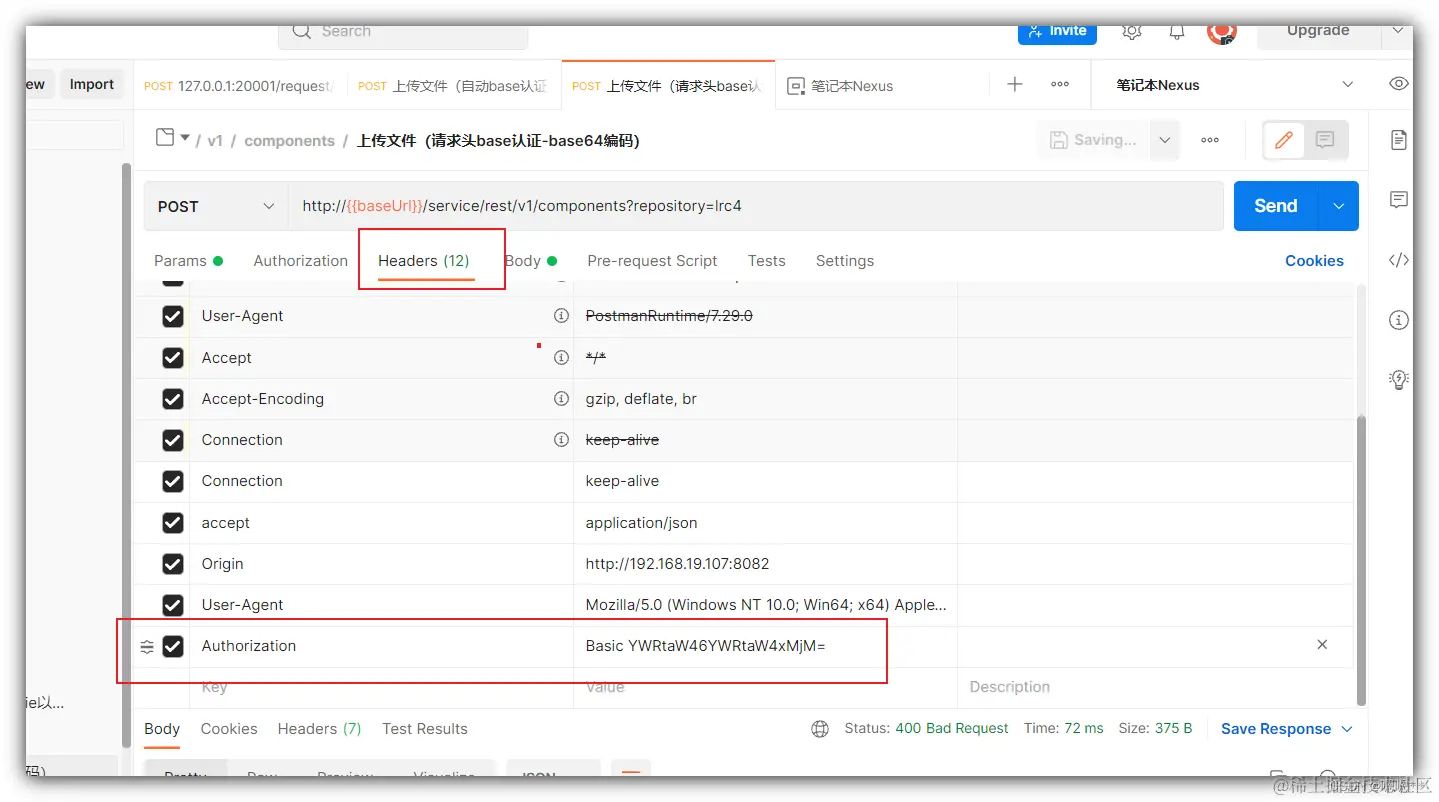This screenshot has height=802, width=1439.
Task: Uncheck the accept application/json header
Action: click(173, 523)
